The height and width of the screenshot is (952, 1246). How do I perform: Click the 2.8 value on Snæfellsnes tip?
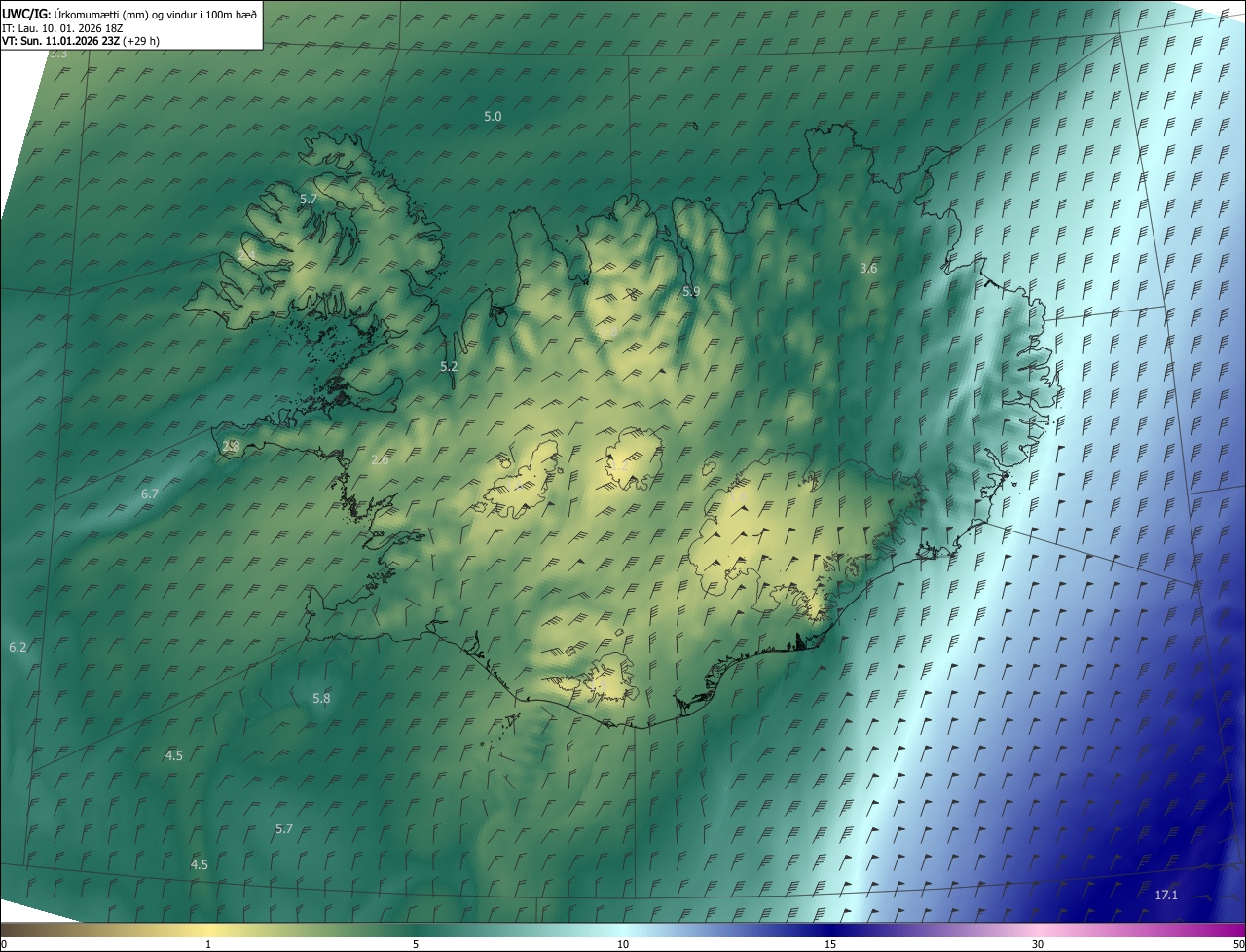coord(231,447)
